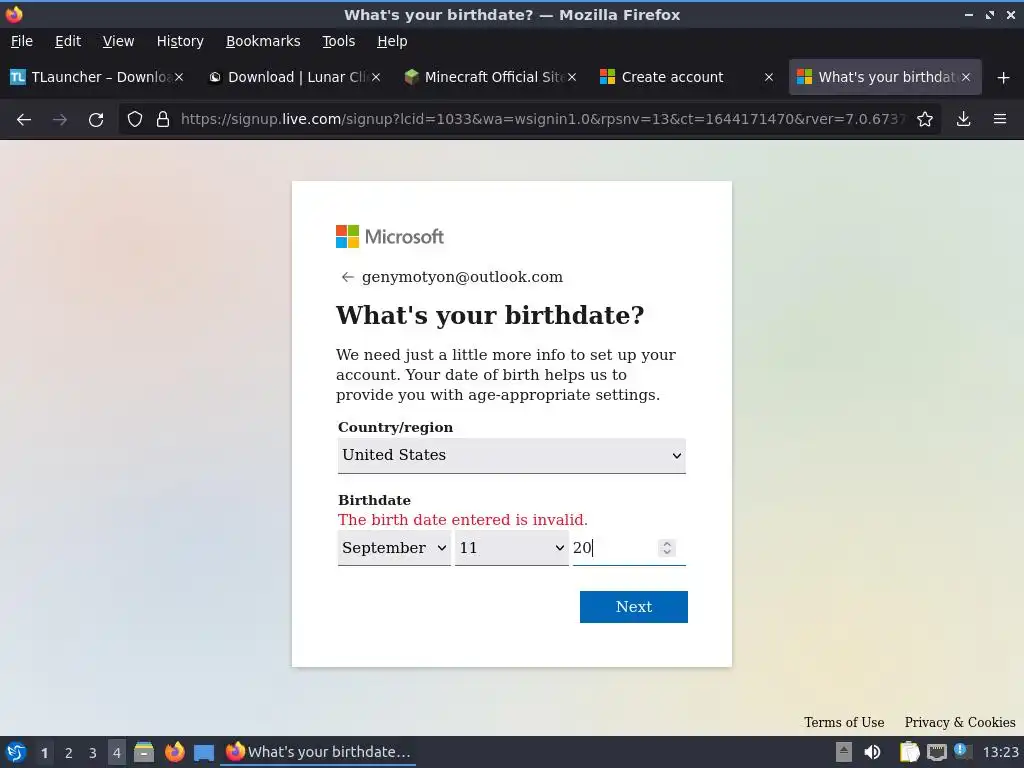Click the show desktop icon in the taskbar

point(204,752)
